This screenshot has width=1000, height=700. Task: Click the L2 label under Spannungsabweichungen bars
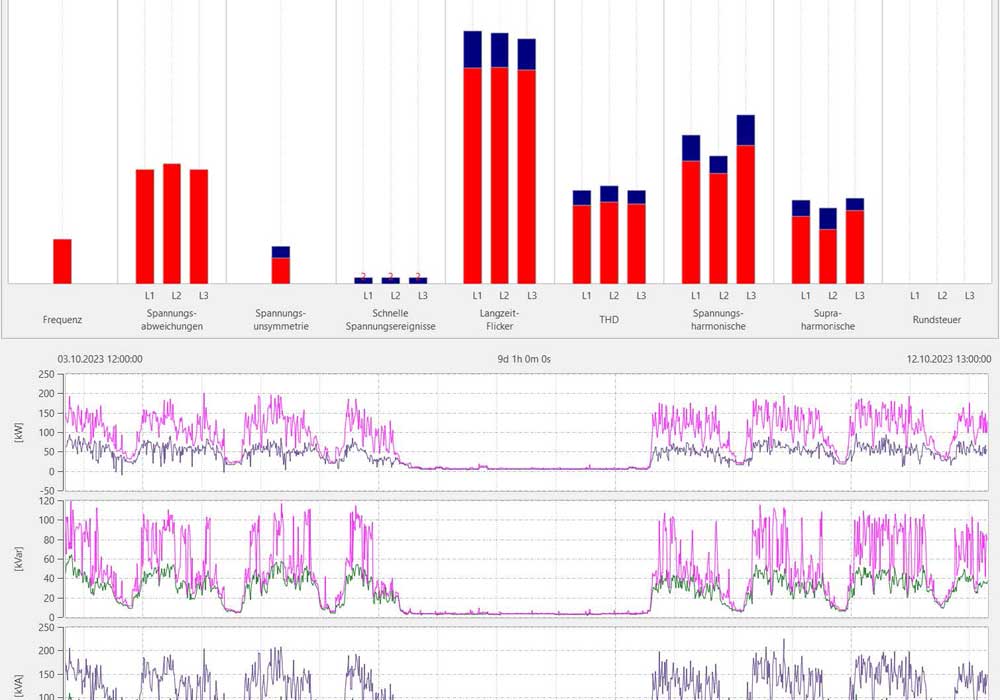(177, 296)
